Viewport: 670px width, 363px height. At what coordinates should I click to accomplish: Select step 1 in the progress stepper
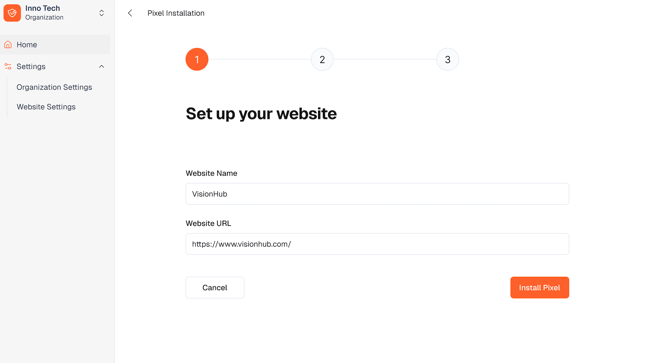point(197,59)
